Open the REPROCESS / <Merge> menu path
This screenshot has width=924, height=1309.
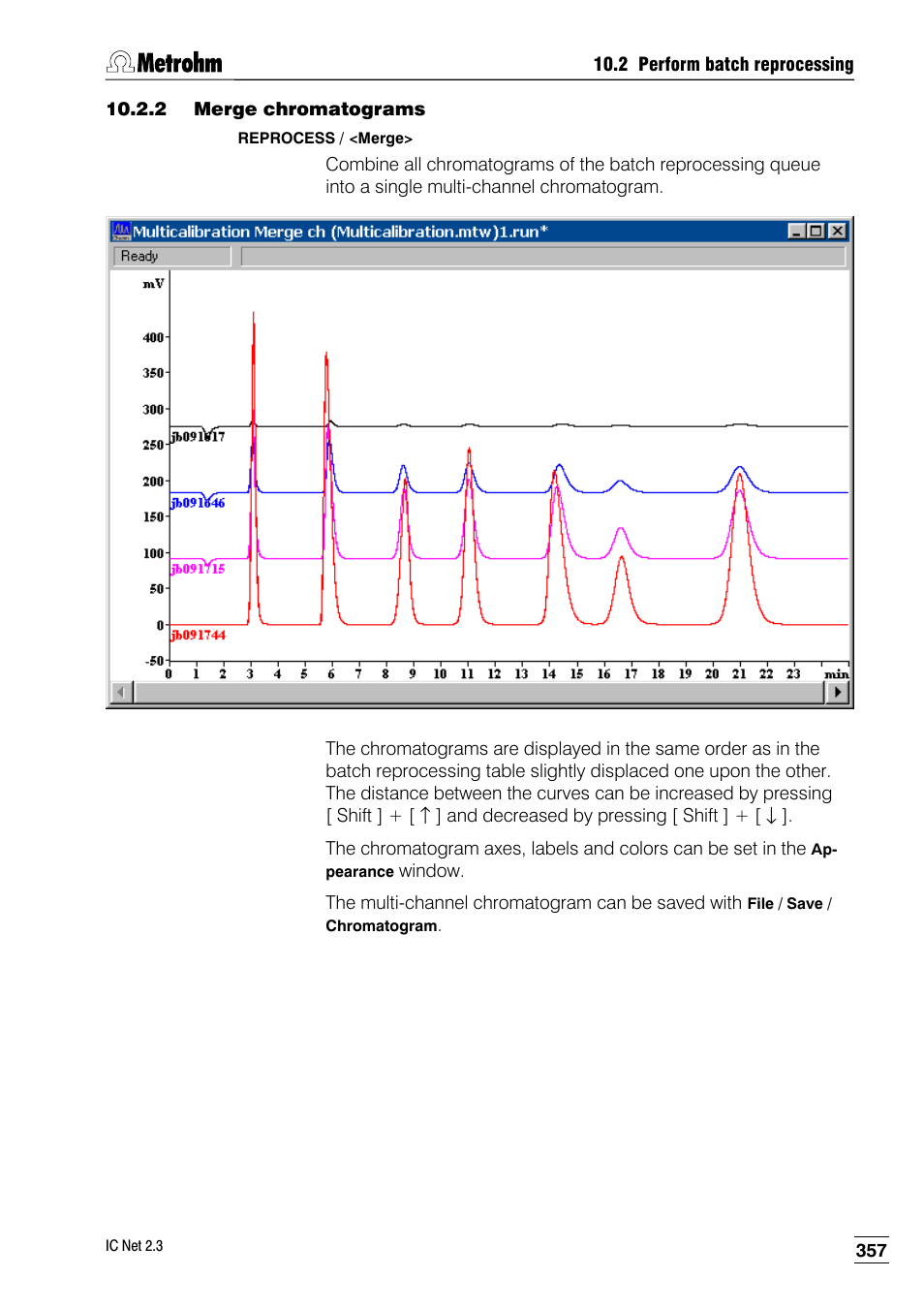325,138
